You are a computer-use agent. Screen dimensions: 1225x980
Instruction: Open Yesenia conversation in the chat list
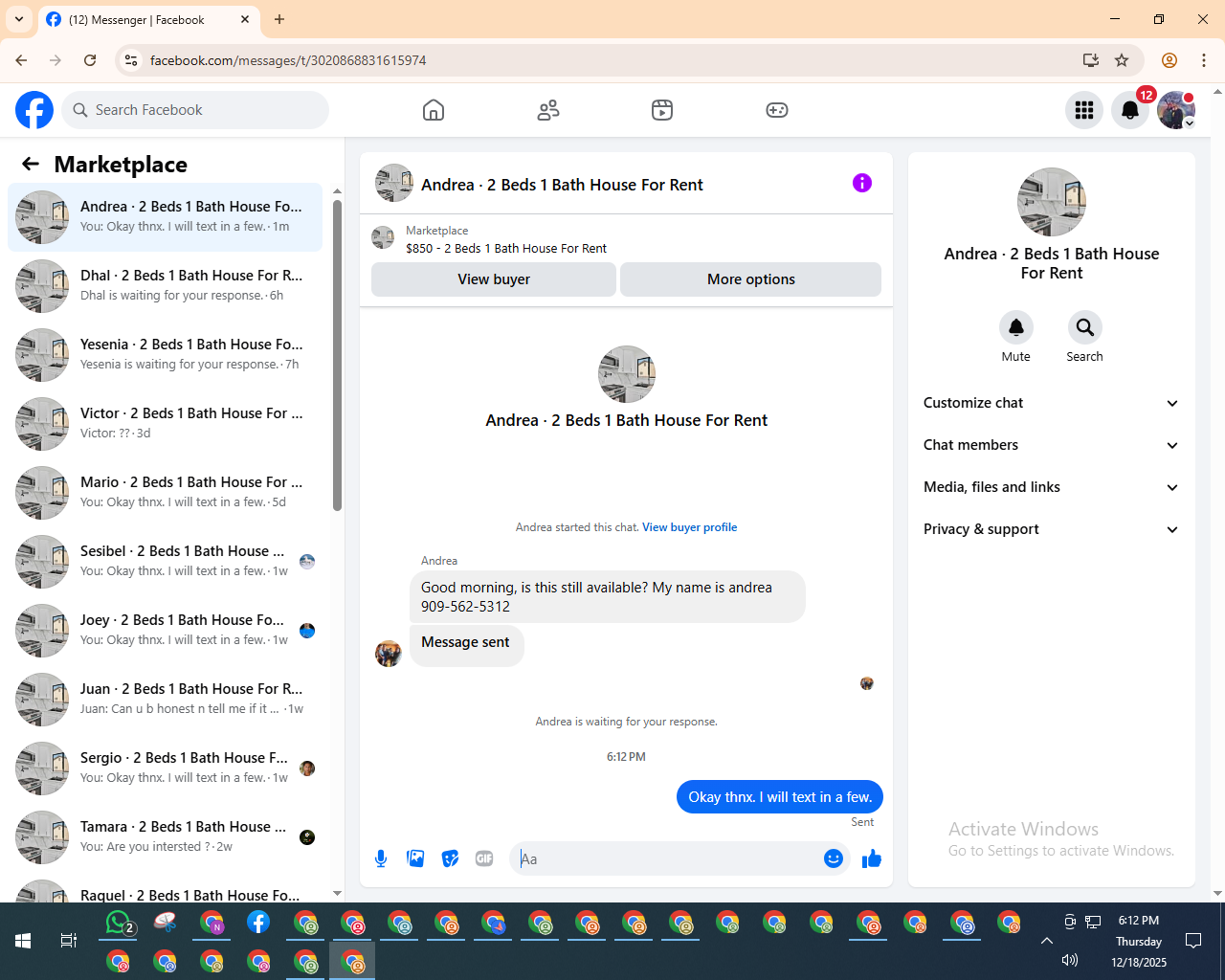165,355
